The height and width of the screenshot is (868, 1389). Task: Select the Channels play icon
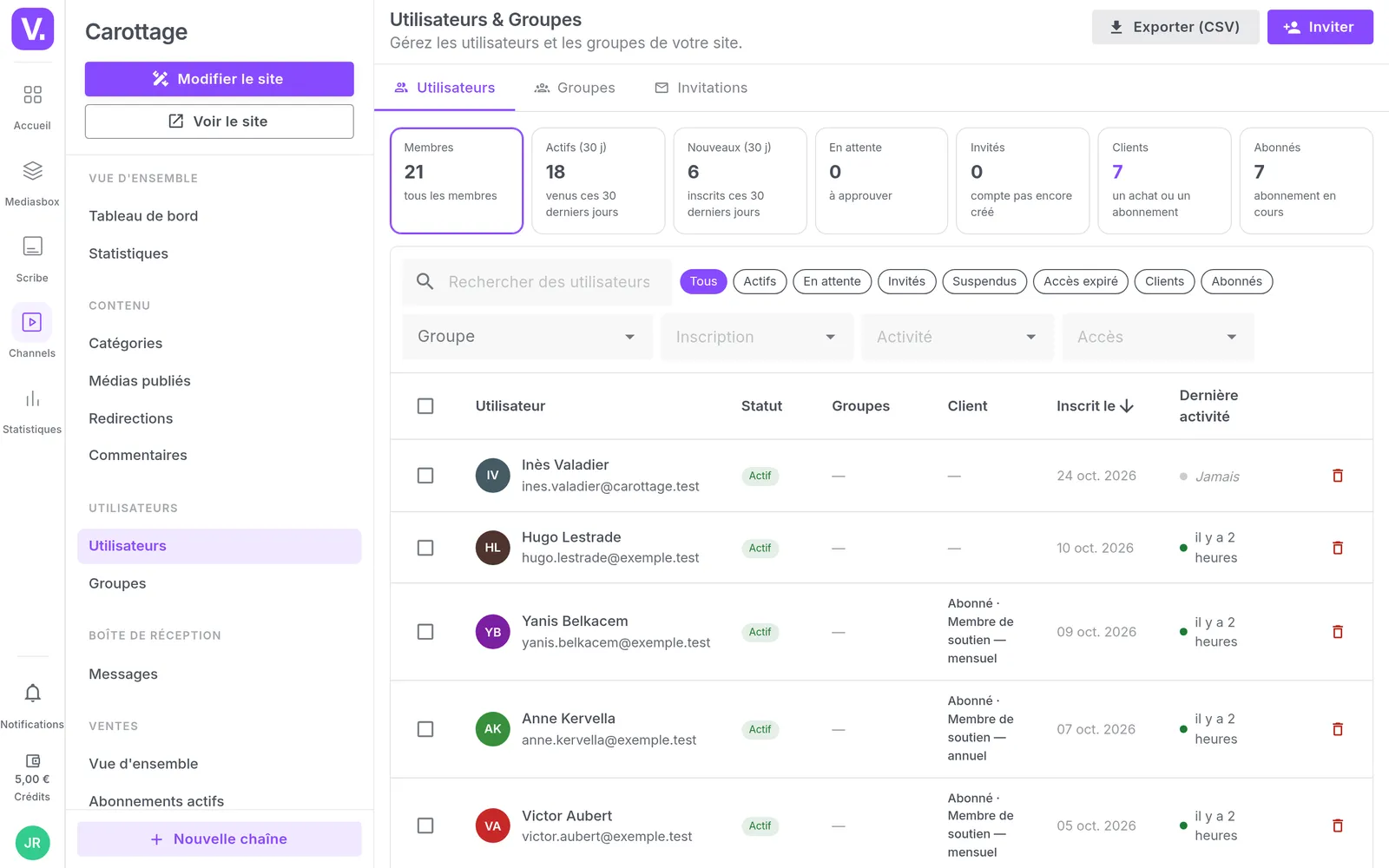click(x=32, y=322)
